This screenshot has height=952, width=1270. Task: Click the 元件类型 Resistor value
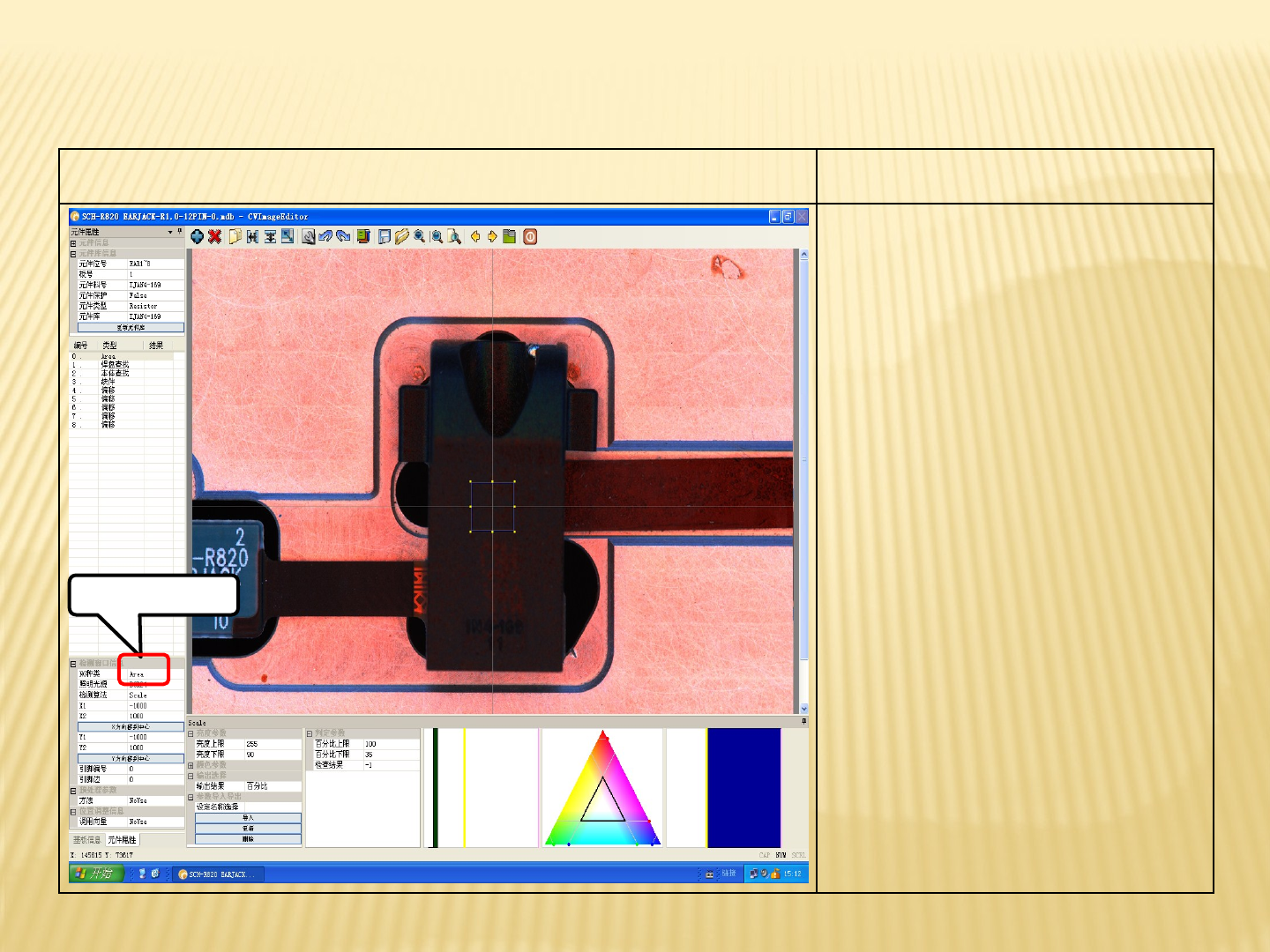coord(156,306)
